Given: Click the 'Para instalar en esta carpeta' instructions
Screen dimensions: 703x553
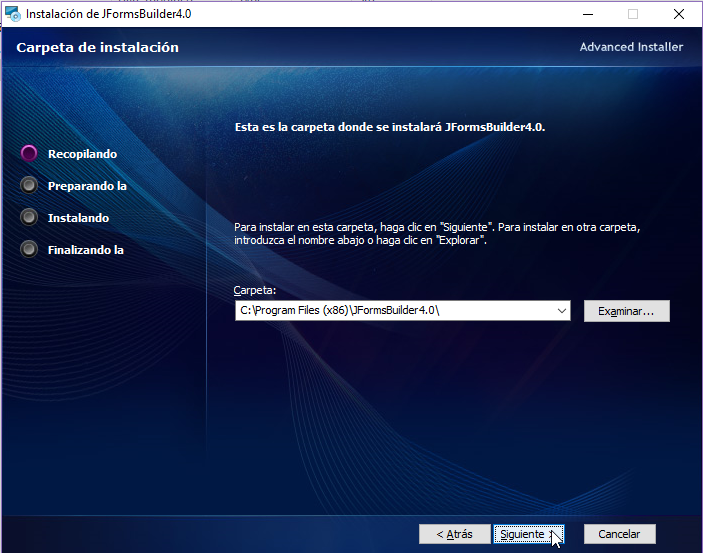Looking at the screenshot, I should (437, 234).
